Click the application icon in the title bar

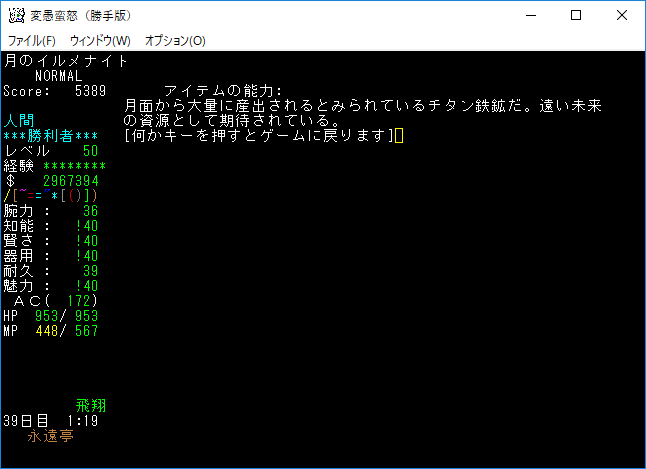15,16
